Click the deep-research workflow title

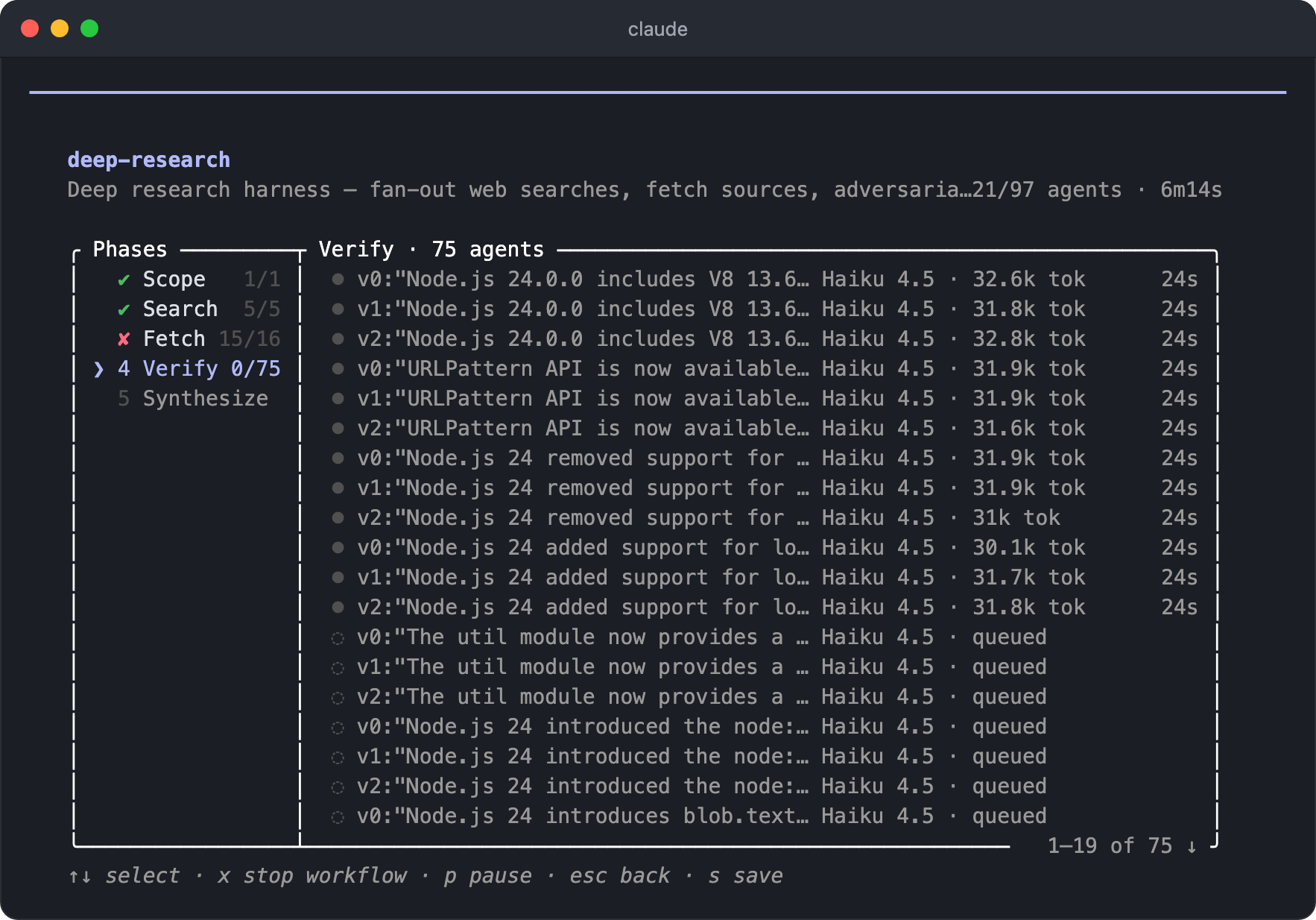148,160
